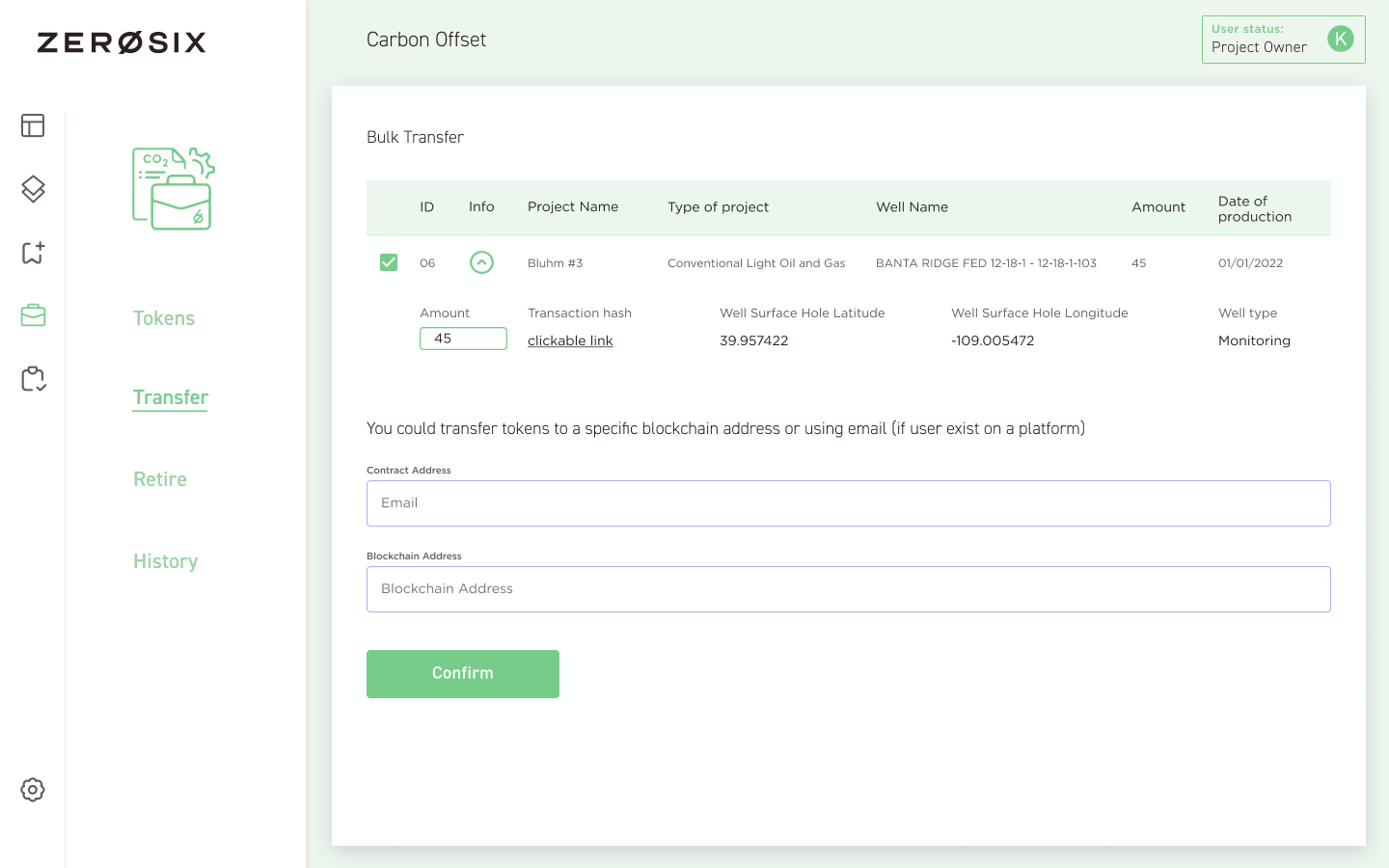
Task: Click the ZEROSIX logo
Action: pyautogui.click(x=122, y=42)
